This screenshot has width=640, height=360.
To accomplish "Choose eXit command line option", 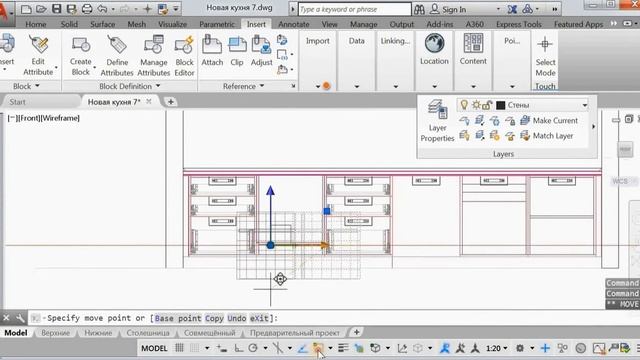I will 259,318.
